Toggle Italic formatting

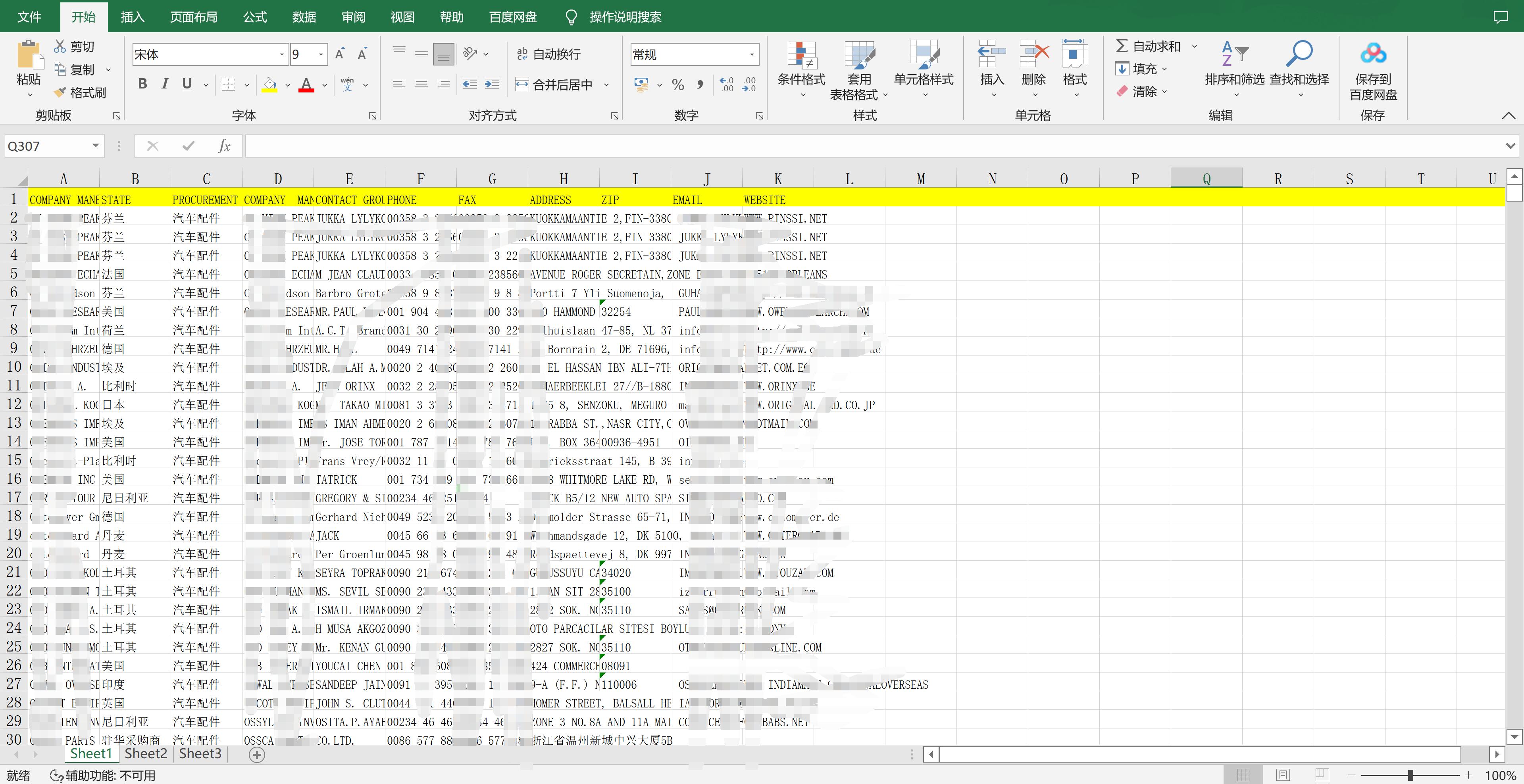coord(164,84)
